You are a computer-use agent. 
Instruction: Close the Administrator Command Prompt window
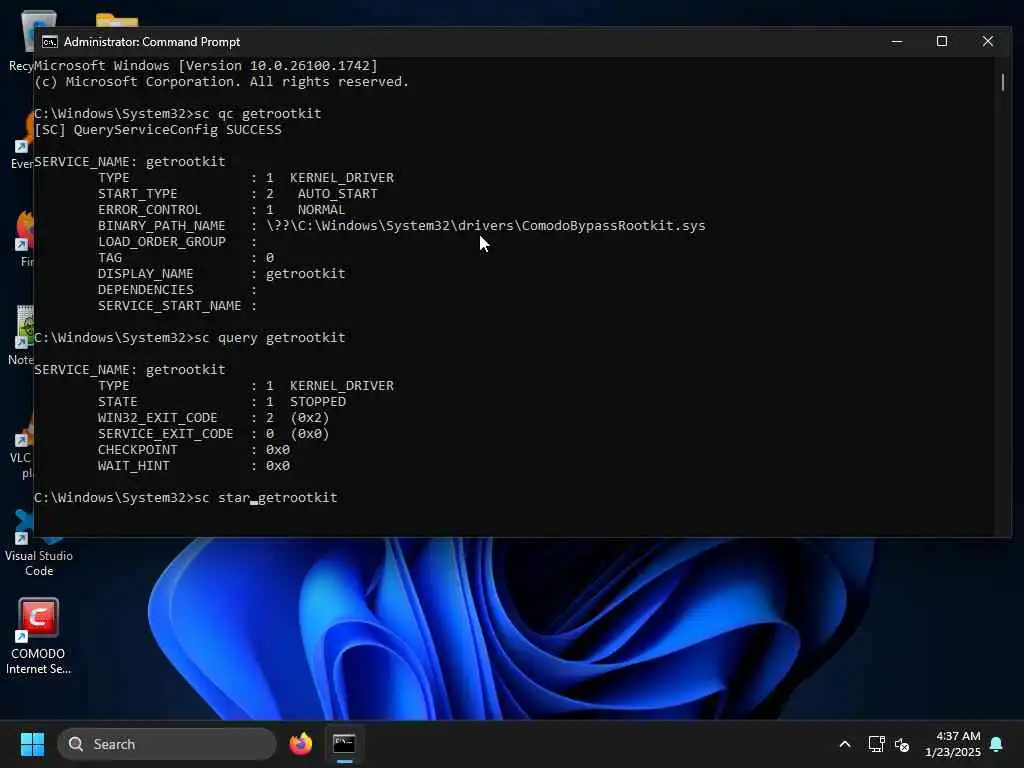pos(987,42)
